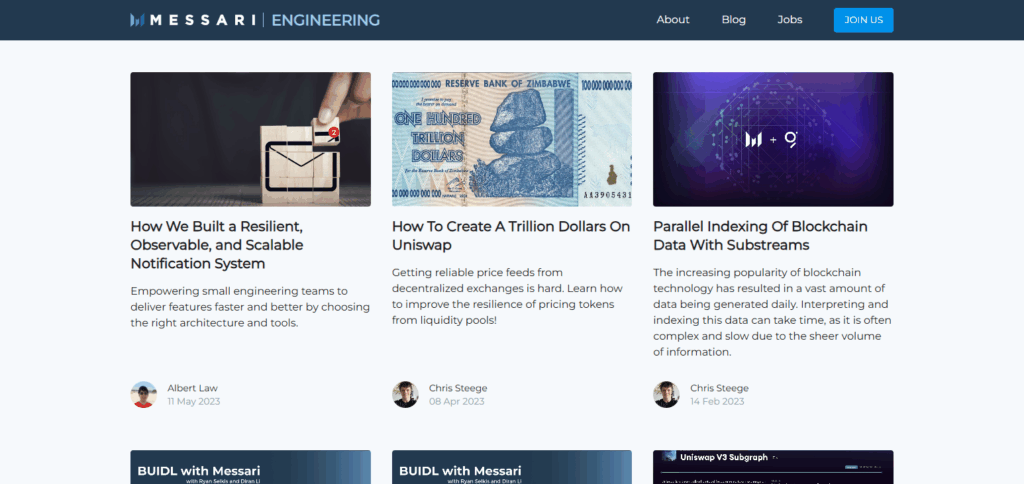Open the first BUIDL with Messari thumbnail
The width and height of the screenshot is (1024, 484).
(x=251, y=467)
